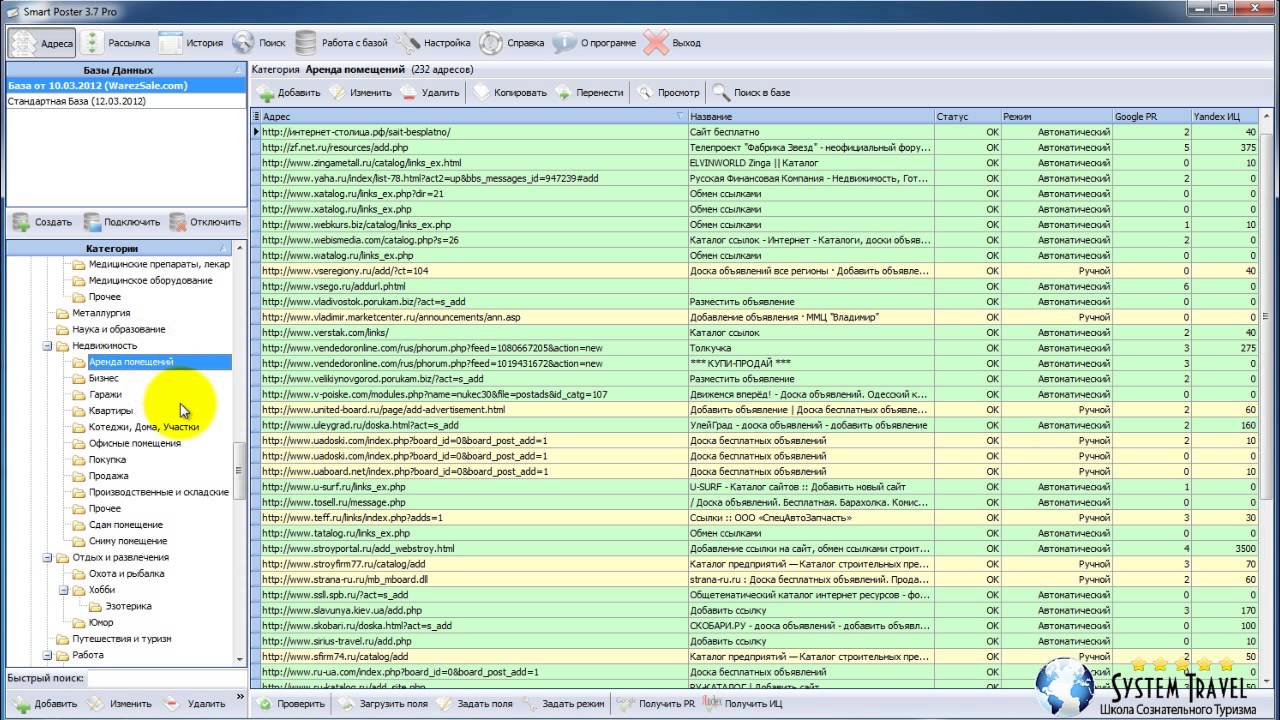
Task: Select Стандартная База (12.03.2012)
Action: (x=126, y=102)
